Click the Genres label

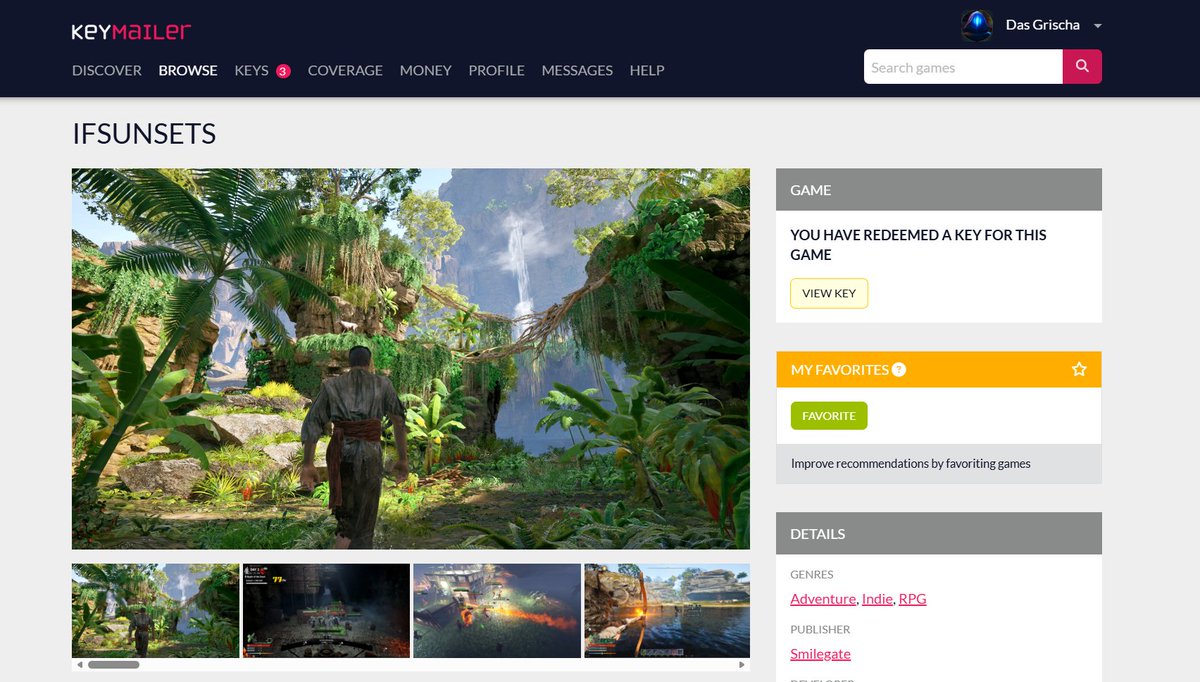[x=811, y=575]
